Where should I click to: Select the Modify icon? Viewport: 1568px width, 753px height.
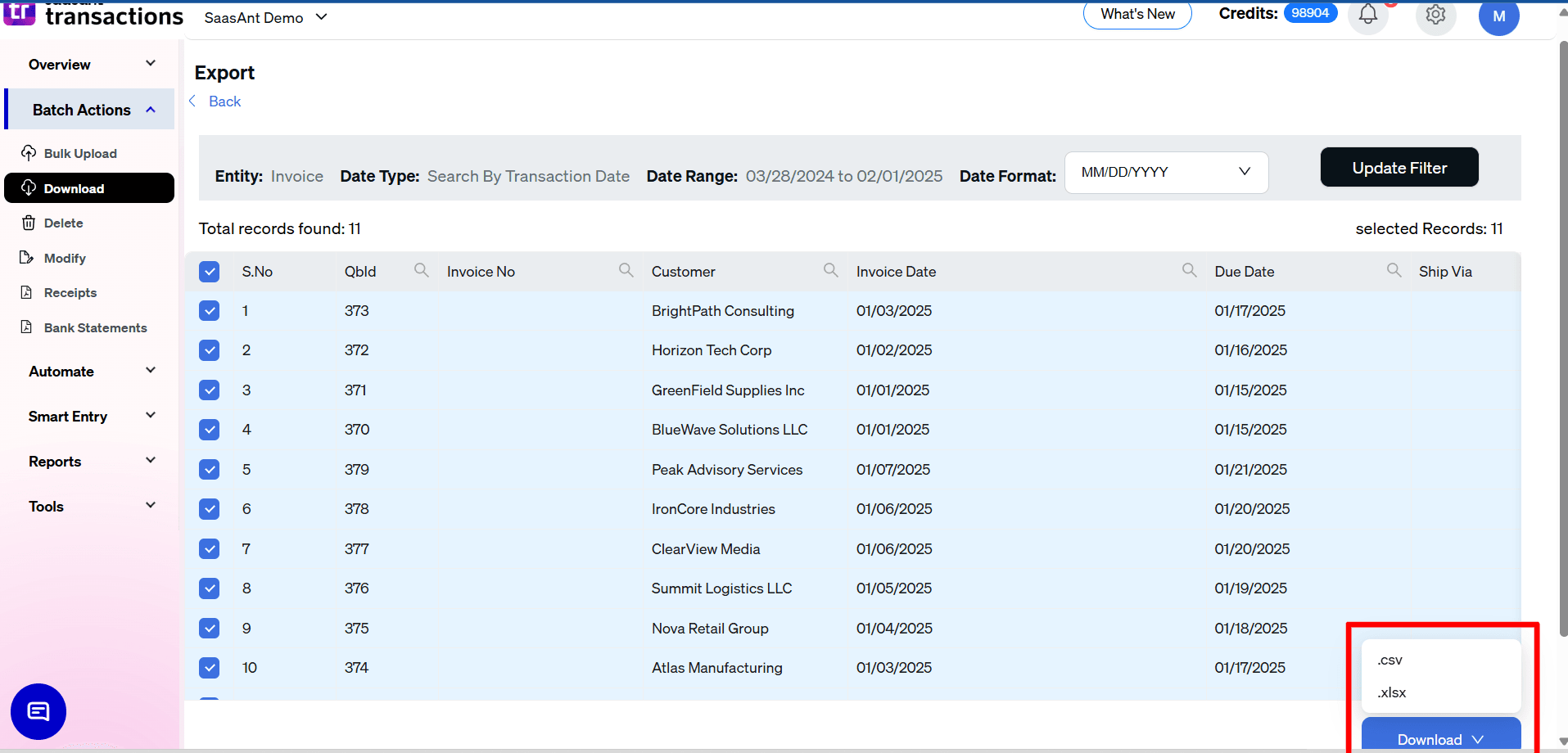29,257
